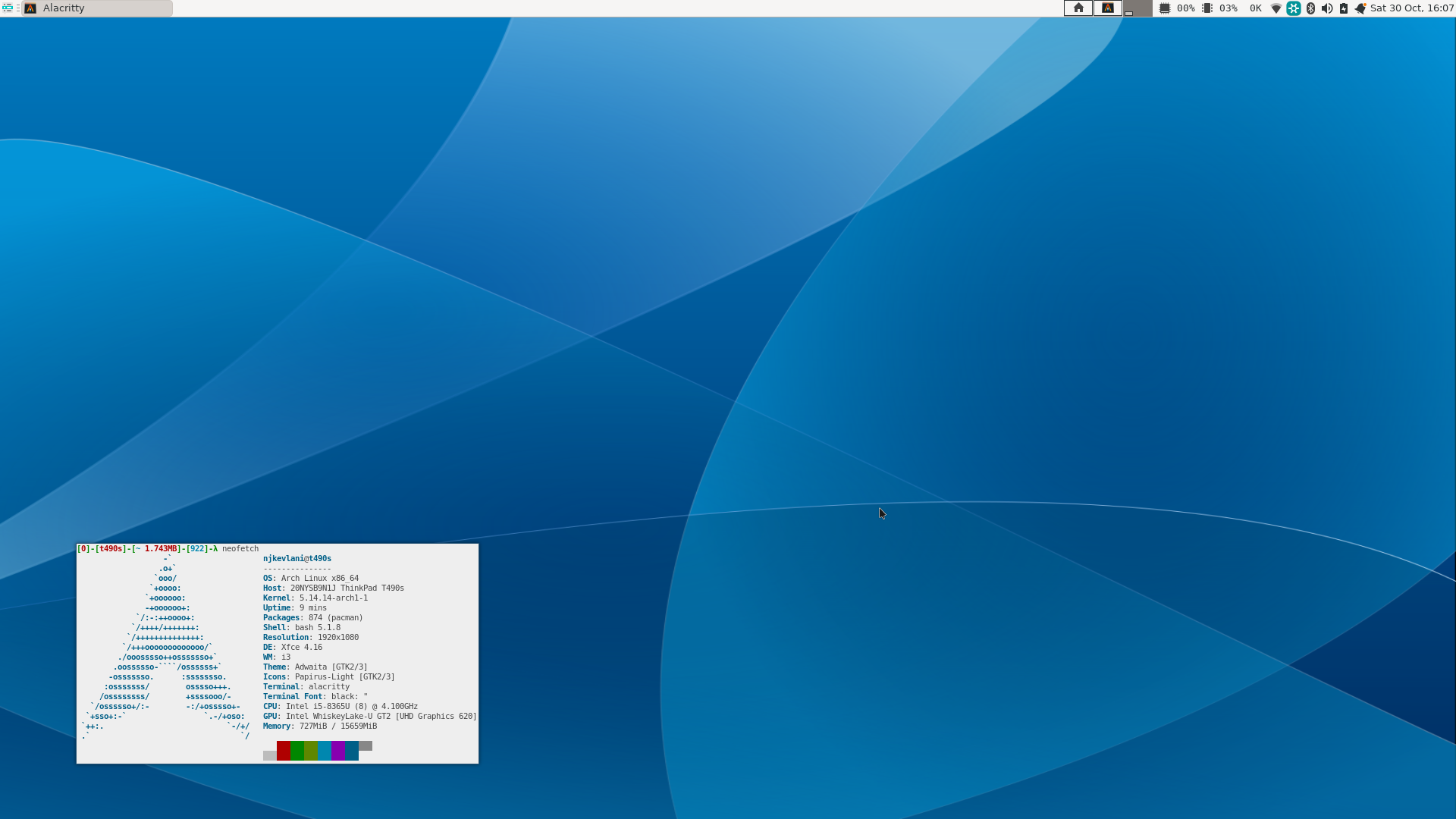The image size is (1456, 819).
Task: Click the Resolution: 1920x1080 line
Action: pyautogui.click(x=311, y=638)
